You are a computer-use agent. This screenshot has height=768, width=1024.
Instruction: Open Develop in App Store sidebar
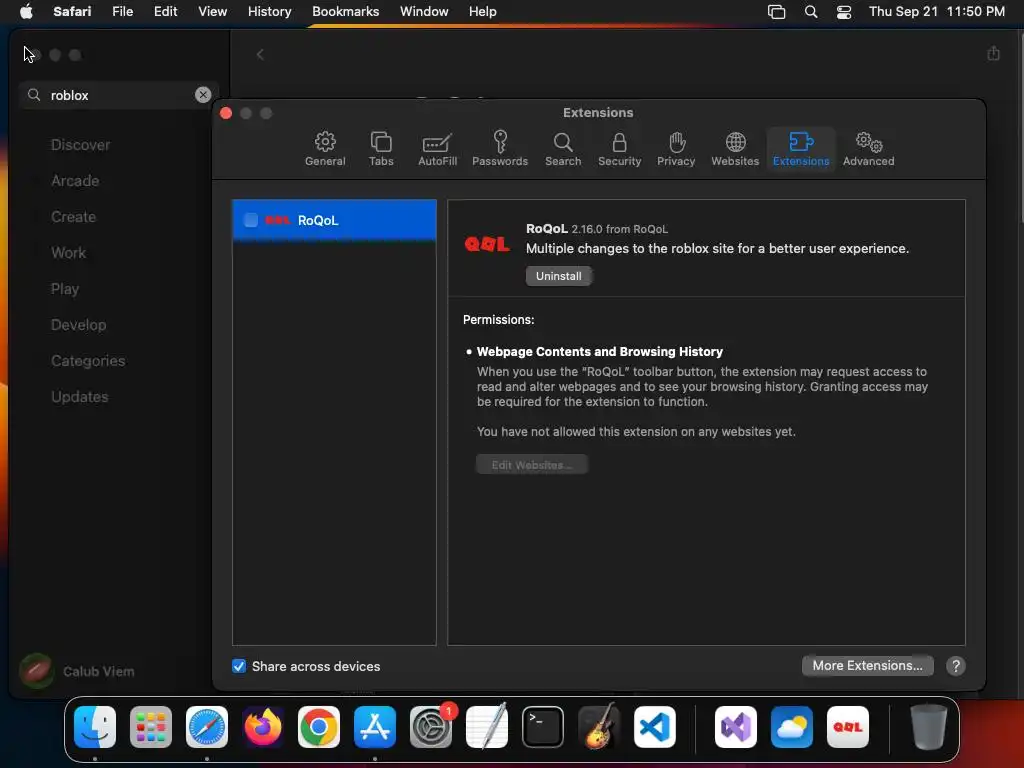coord(78,325)
